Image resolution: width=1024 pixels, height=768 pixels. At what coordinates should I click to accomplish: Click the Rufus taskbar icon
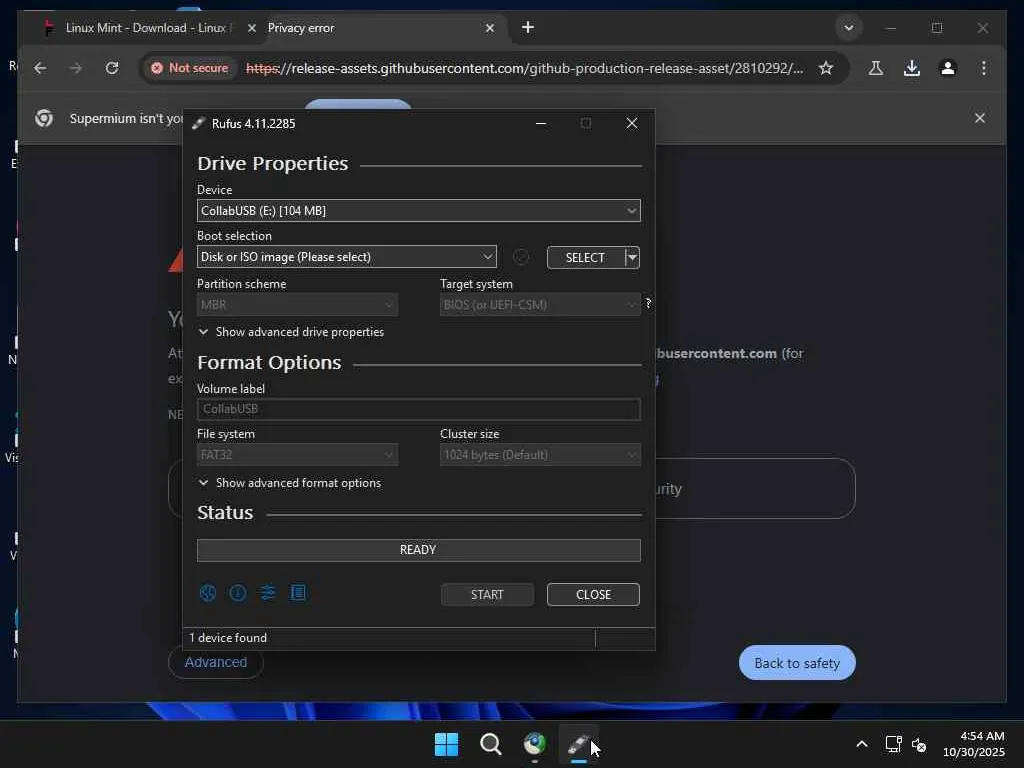click(579, 744)
